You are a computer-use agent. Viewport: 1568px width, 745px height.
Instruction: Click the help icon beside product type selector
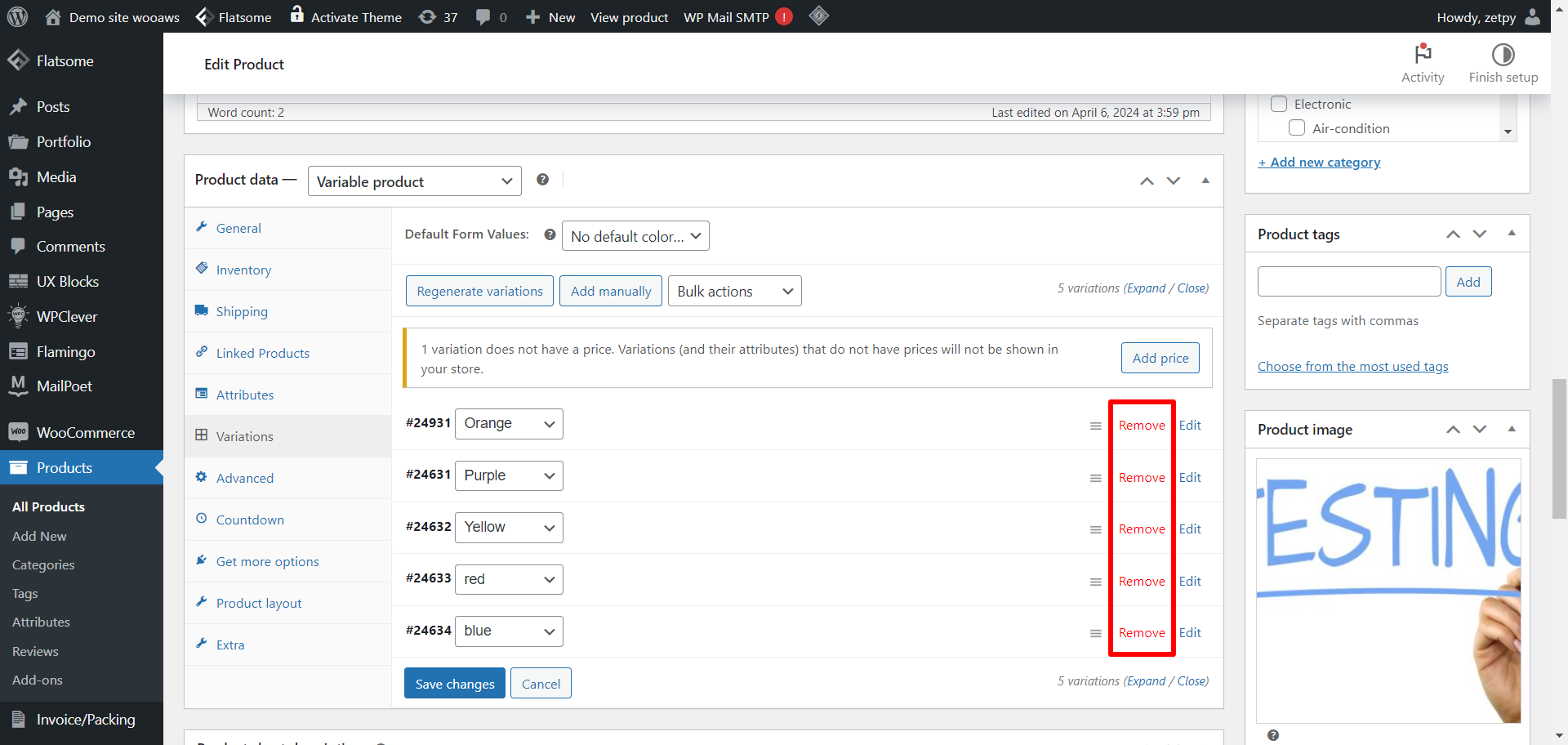pos(542,180)
